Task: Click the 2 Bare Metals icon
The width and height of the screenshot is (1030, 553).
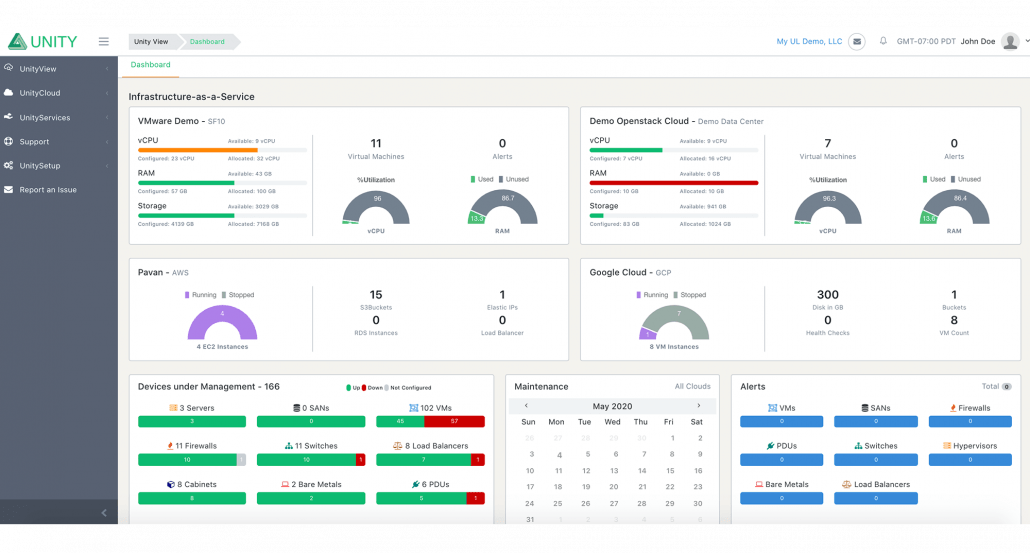Action: click(285, 485)
